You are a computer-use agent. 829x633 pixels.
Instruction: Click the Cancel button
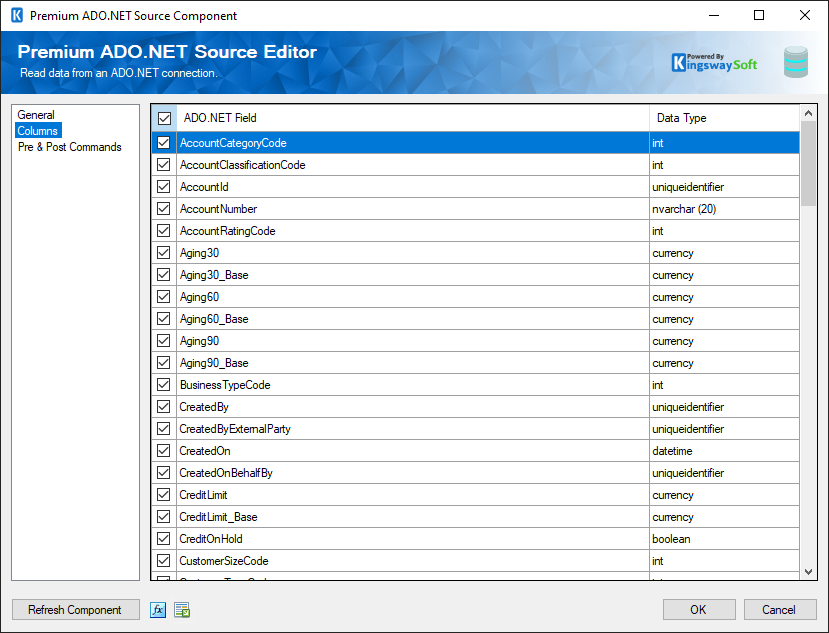pyautogui.click(x=779, y=610)
